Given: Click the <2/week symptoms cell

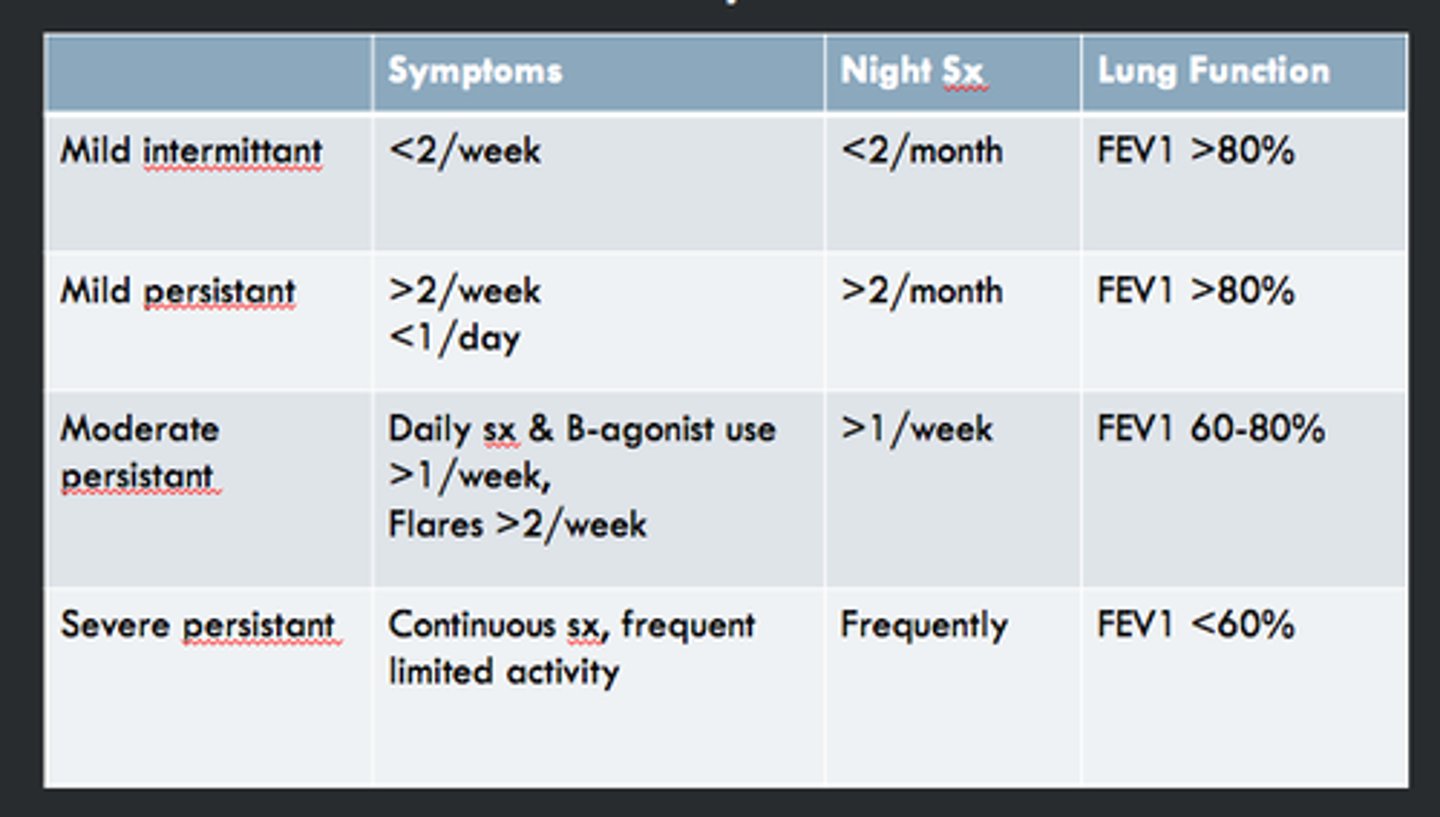Looking at the screenshot, I should (x=465, y=151).
